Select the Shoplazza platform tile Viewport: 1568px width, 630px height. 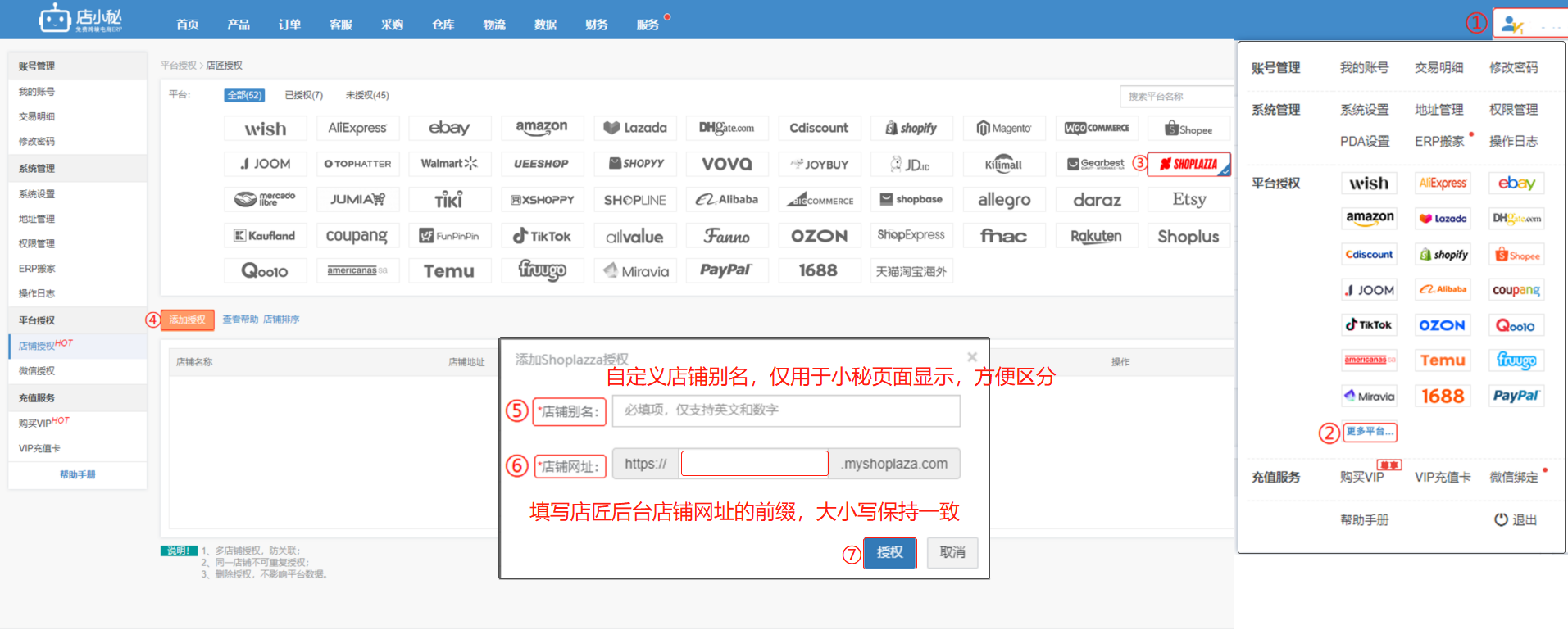pyautogui.click(x=1188, y=164)
